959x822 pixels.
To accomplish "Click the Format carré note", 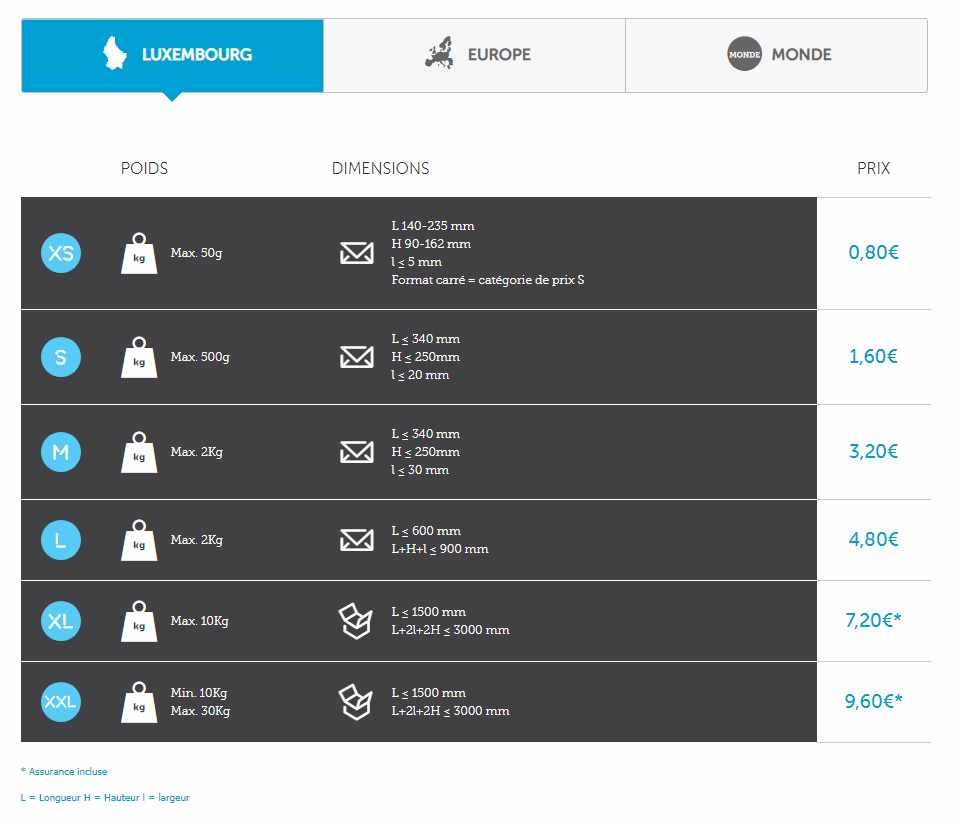I will pos(488,280).
